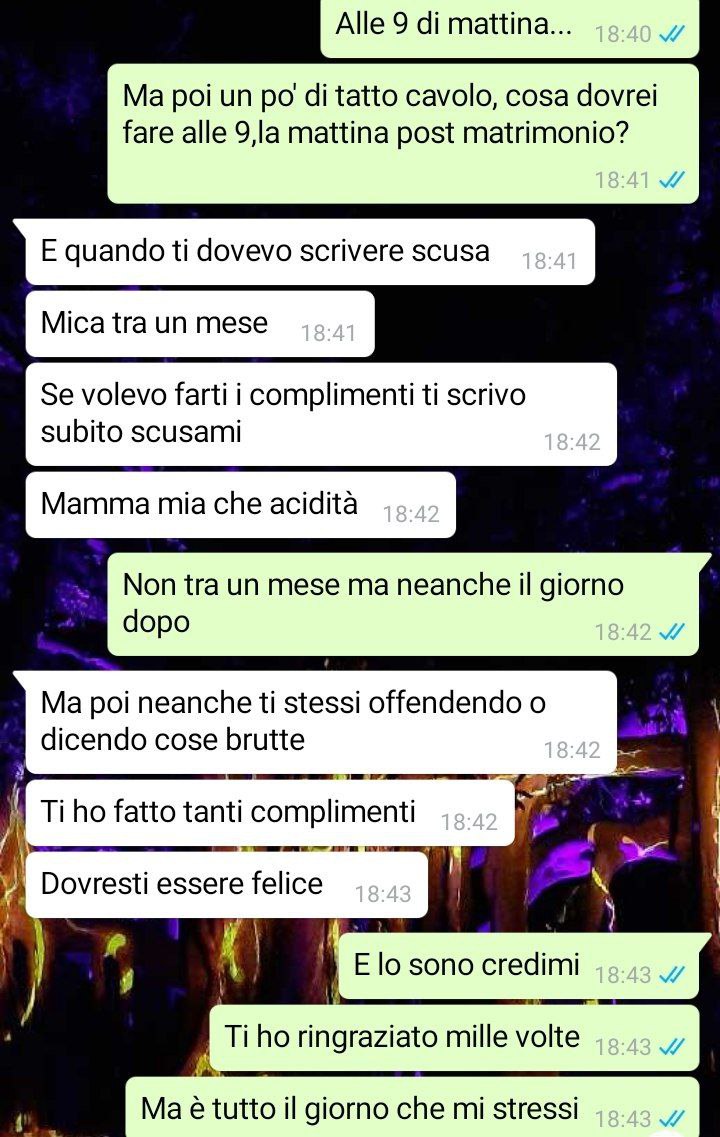Tap the 18:41 timestamp on "Mica tra un mese"

[x=328, y=333]
